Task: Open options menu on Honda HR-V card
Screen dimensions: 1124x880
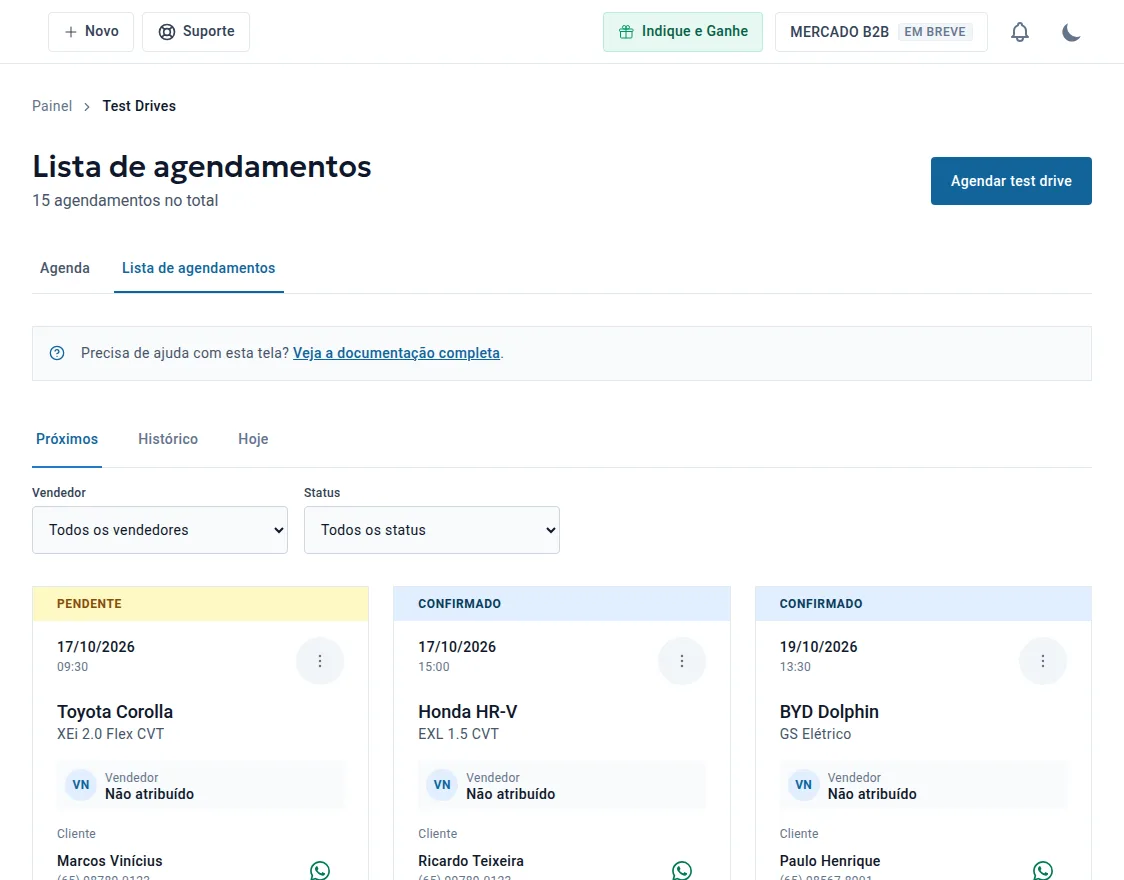Action: [682, 661]
